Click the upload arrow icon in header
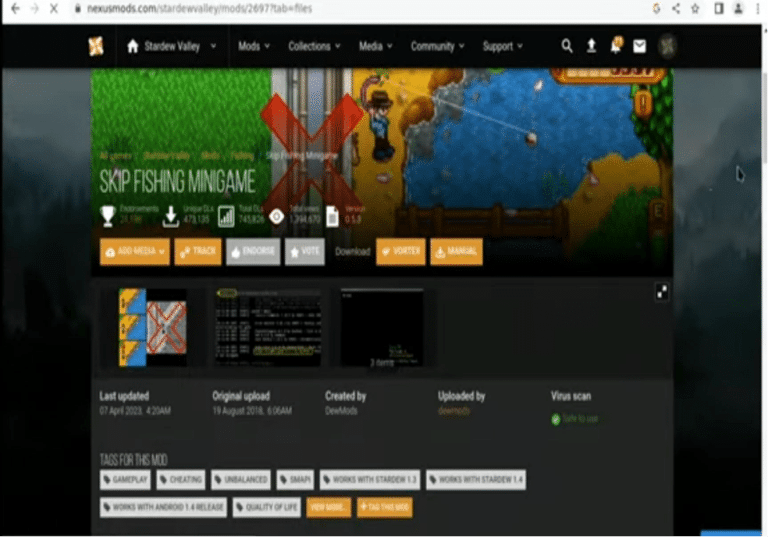The image size is (768, 537). (x=591, y=46)
